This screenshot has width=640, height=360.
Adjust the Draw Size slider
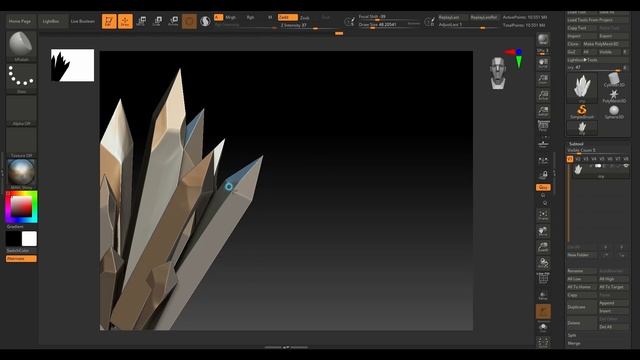(389, 25)
